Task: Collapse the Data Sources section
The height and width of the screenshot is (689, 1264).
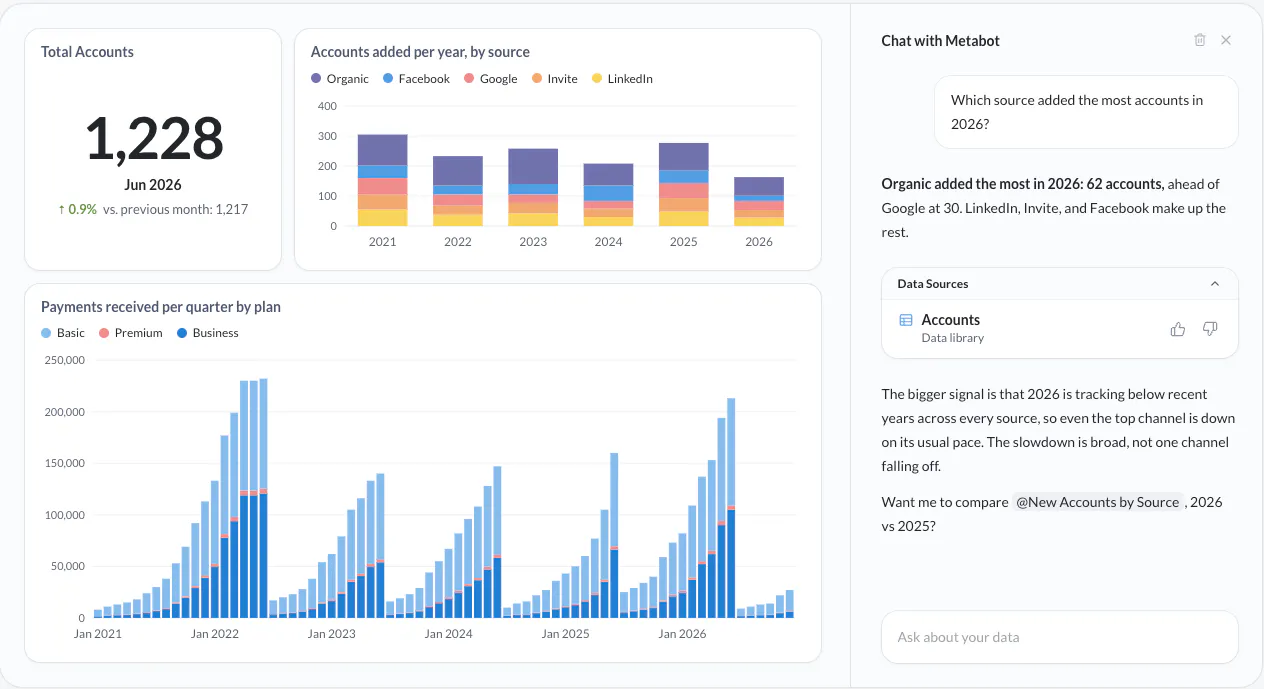Action: click(x=1215, y=284)
